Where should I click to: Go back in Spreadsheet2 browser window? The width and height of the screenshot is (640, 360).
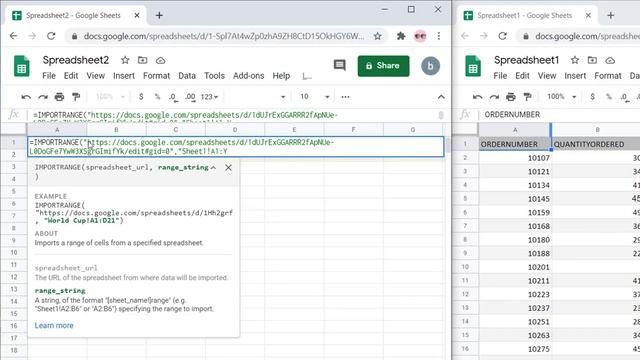click(13, 36)
